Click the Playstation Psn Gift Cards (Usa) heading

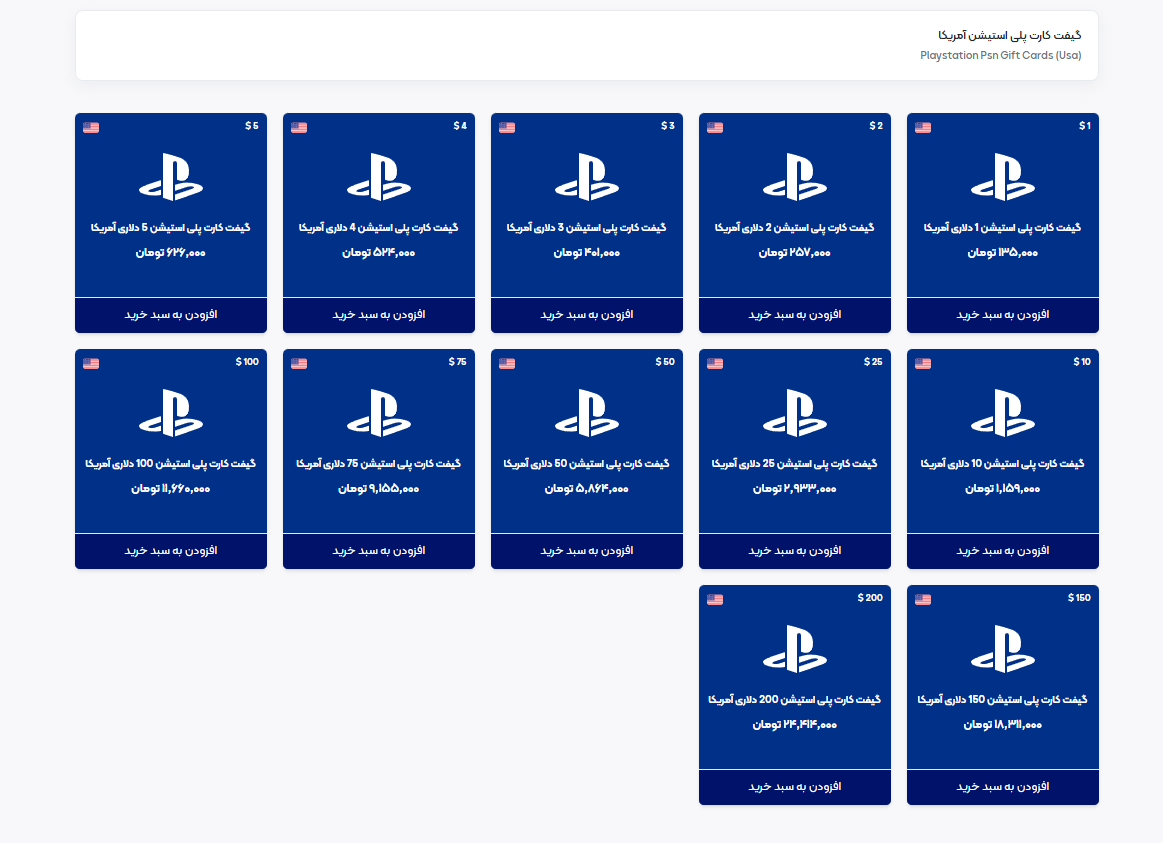tap(1000, 55)
